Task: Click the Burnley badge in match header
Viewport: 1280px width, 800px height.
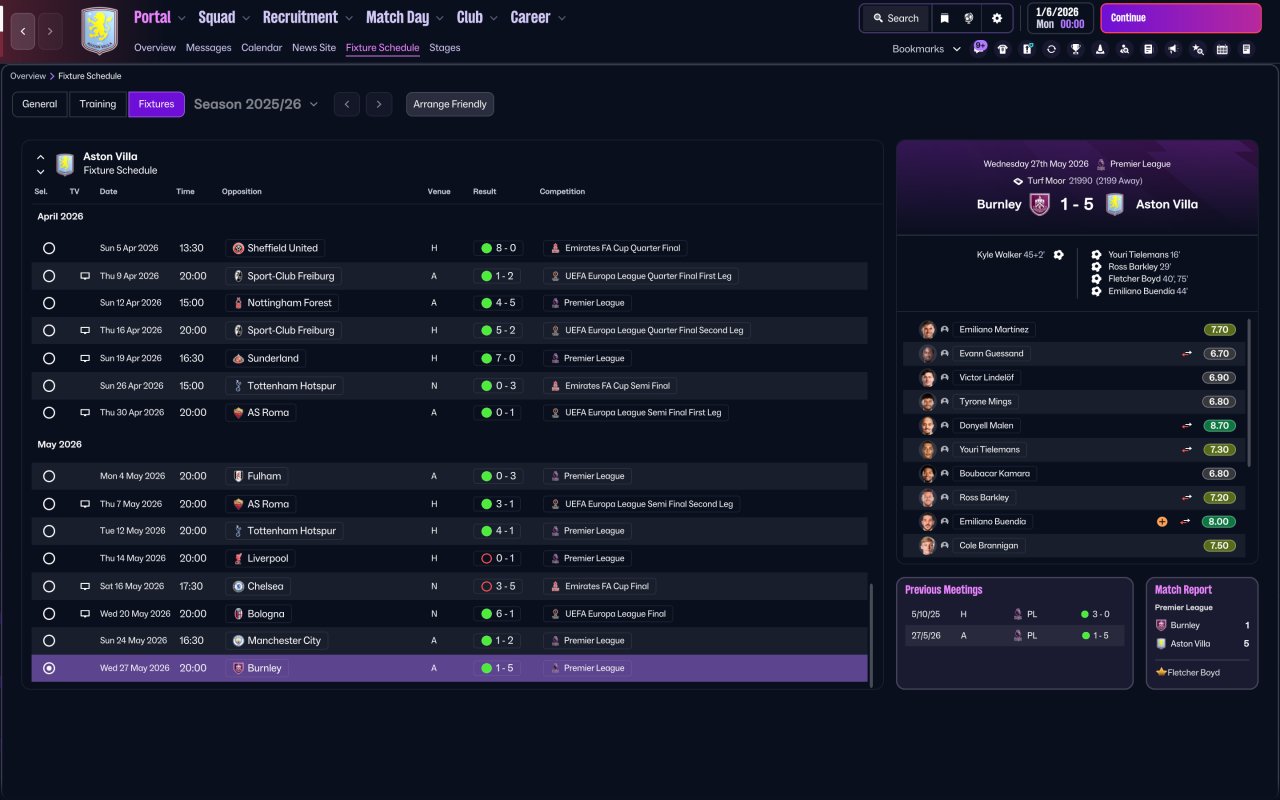Action: (x=1040, y=204)
